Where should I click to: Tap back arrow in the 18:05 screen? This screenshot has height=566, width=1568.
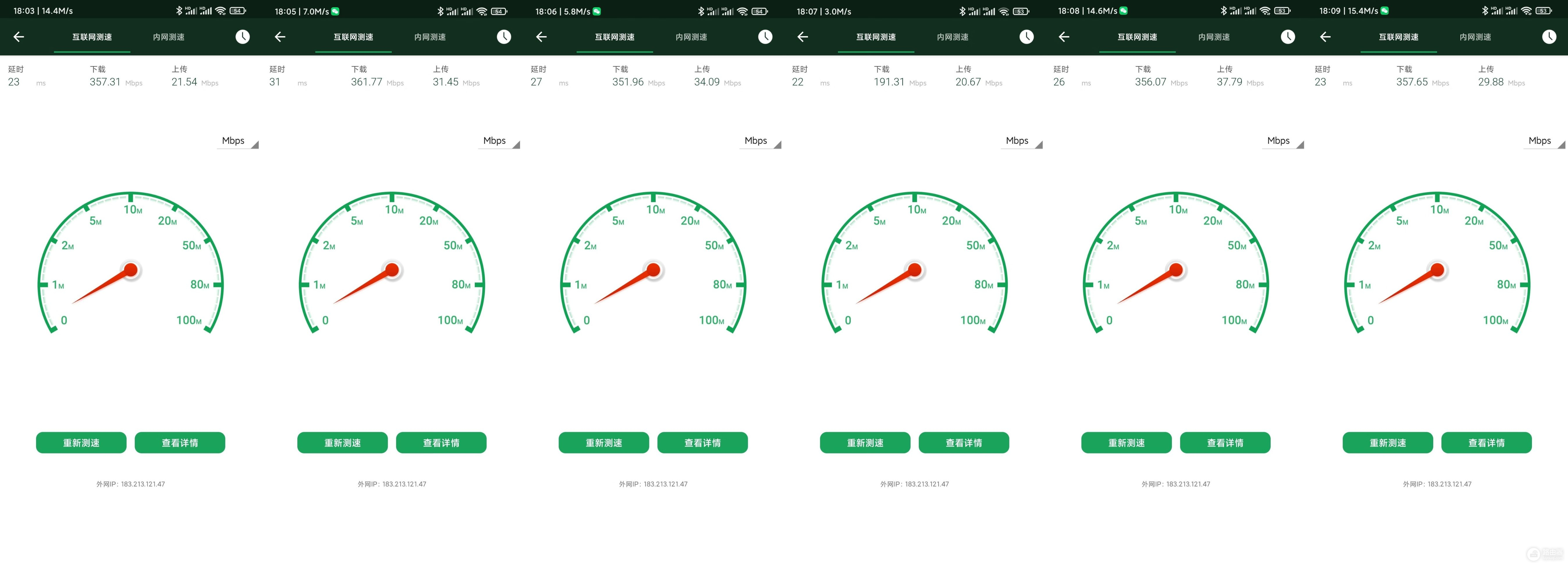pos(280,37)
